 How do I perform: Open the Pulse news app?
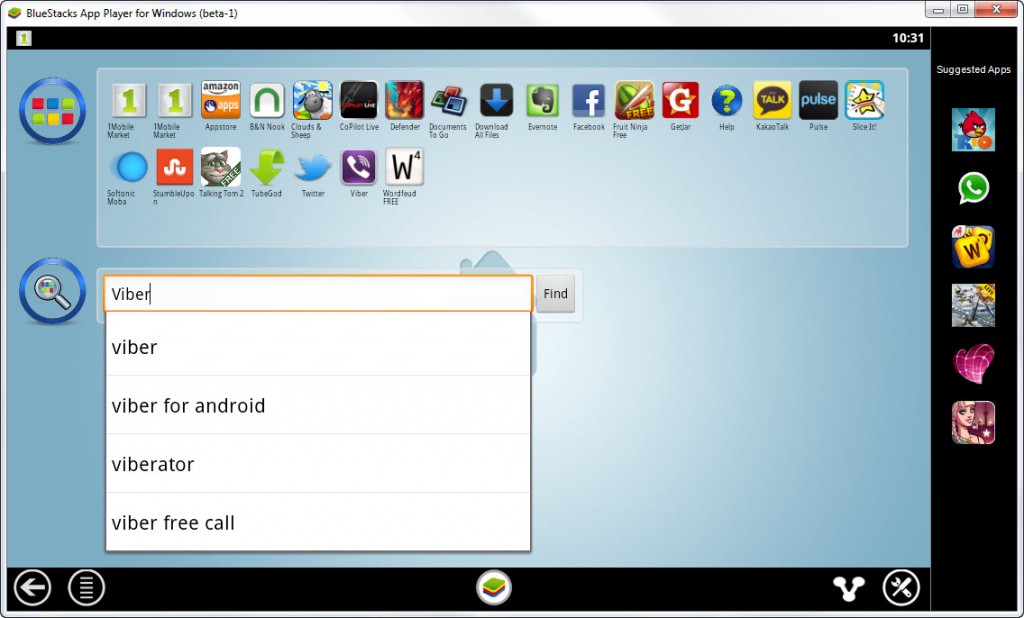click(818, 101)
